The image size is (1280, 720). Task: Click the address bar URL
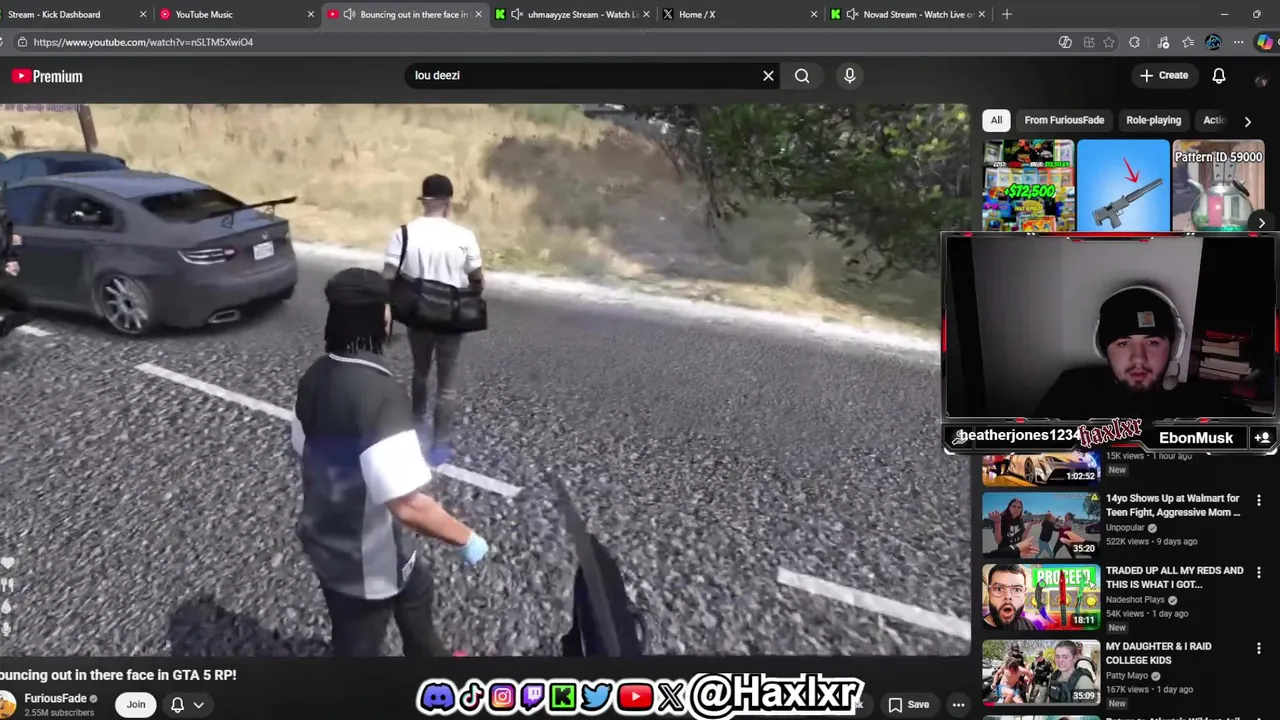(x=143, y=42)
